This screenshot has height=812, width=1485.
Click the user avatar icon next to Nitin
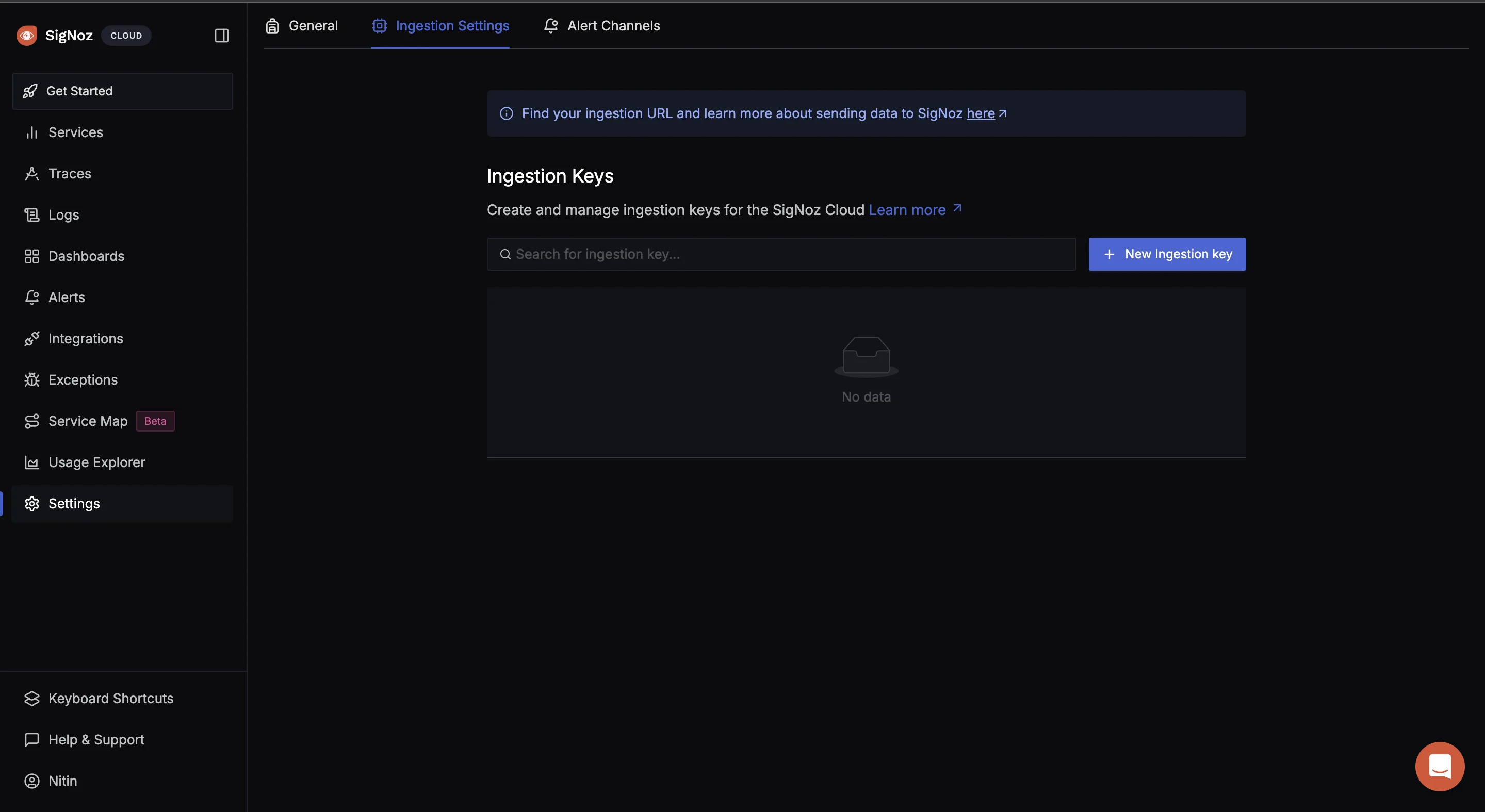pyautogui.click(x=31, y=781)
